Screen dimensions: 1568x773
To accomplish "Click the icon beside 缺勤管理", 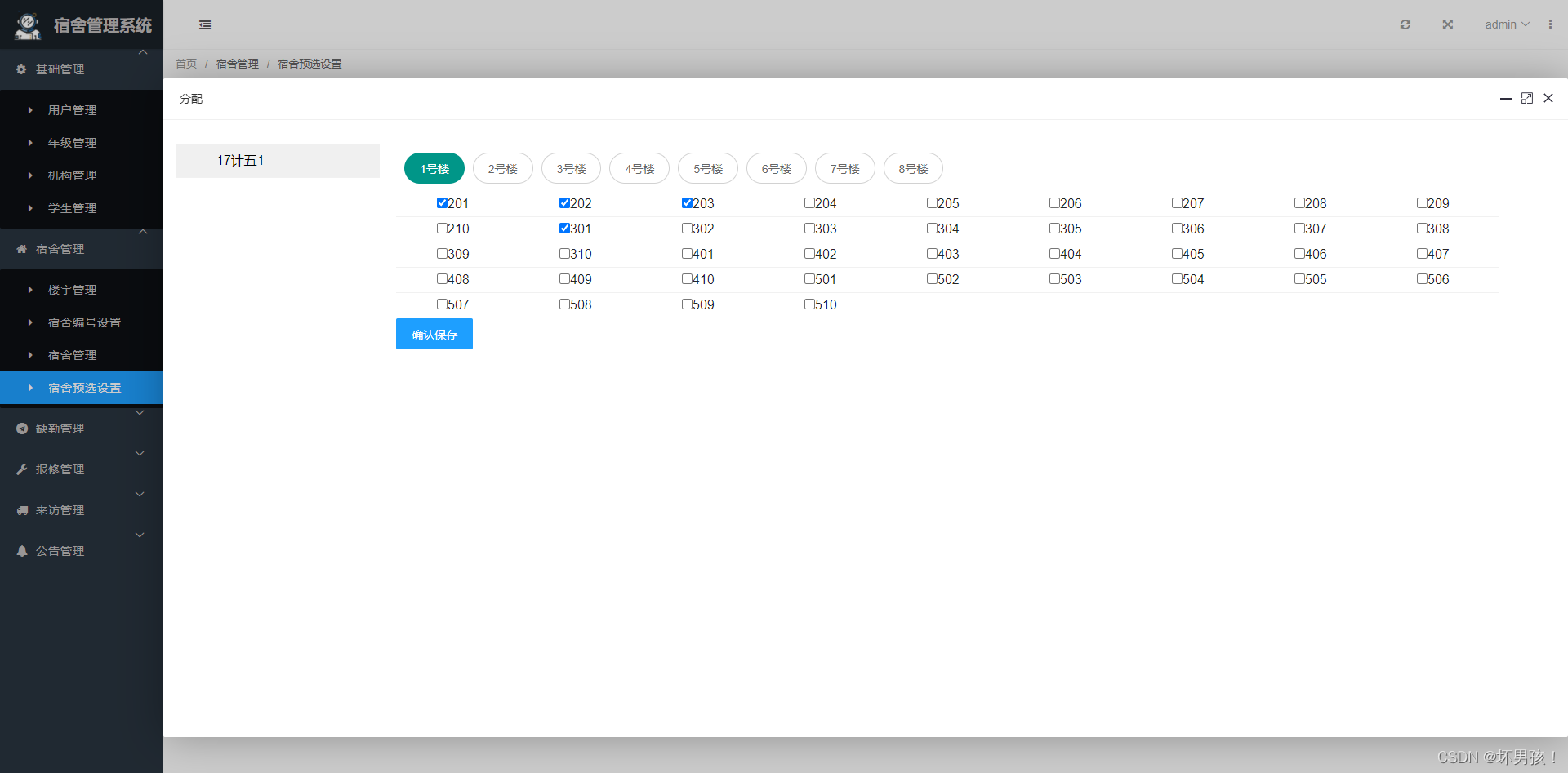I will [21, 429].
